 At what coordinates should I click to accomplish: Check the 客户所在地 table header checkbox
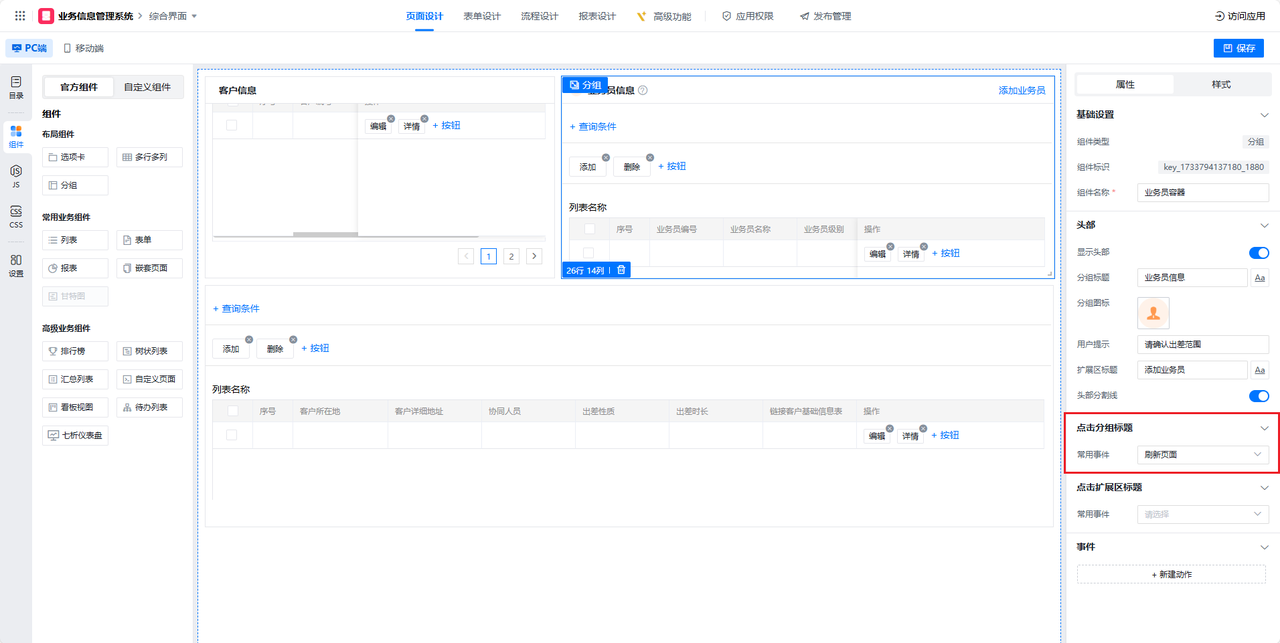[x=232, y=411]
